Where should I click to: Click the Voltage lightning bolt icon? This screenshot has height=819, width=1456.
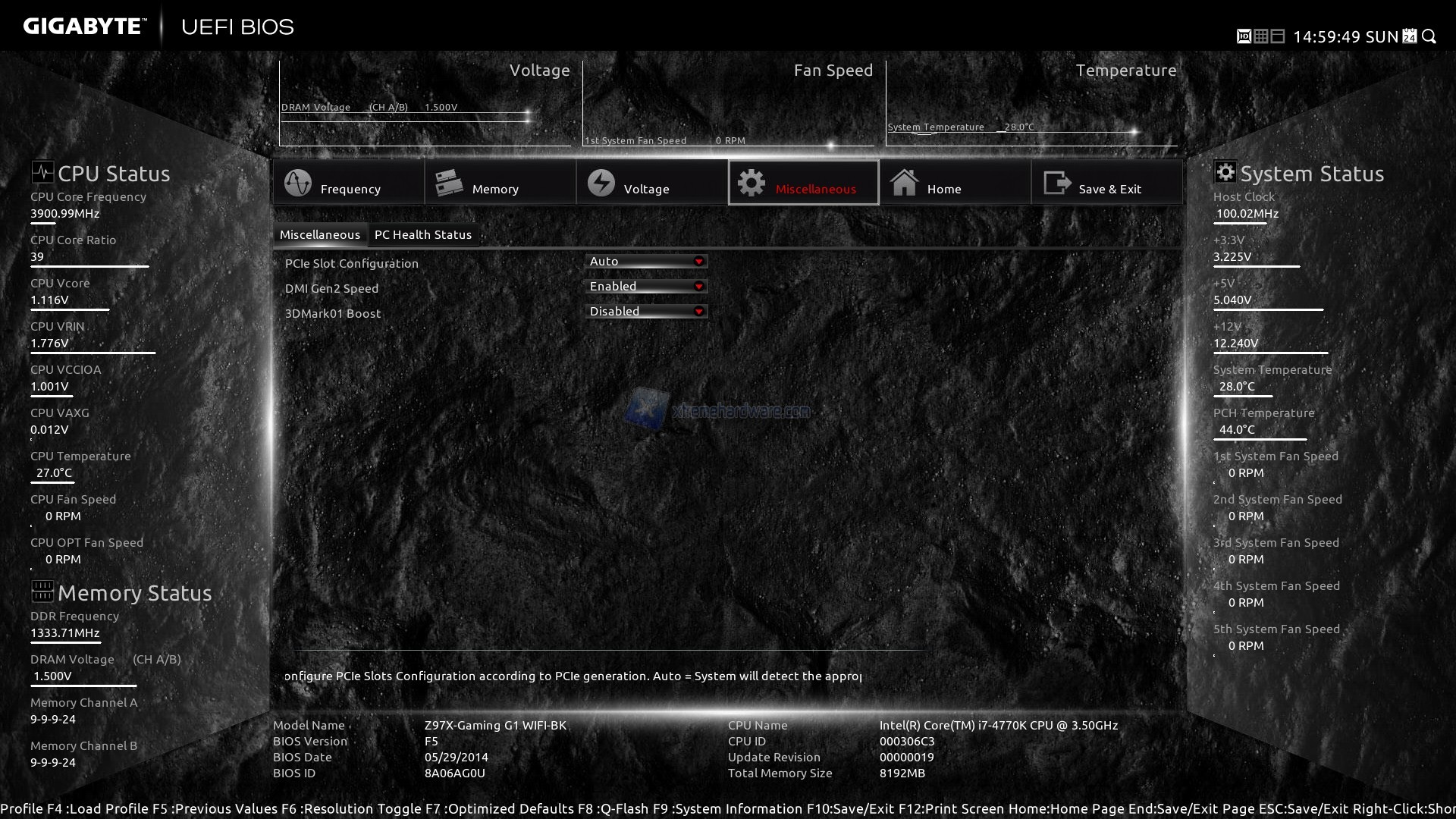[x=601, y=183]
